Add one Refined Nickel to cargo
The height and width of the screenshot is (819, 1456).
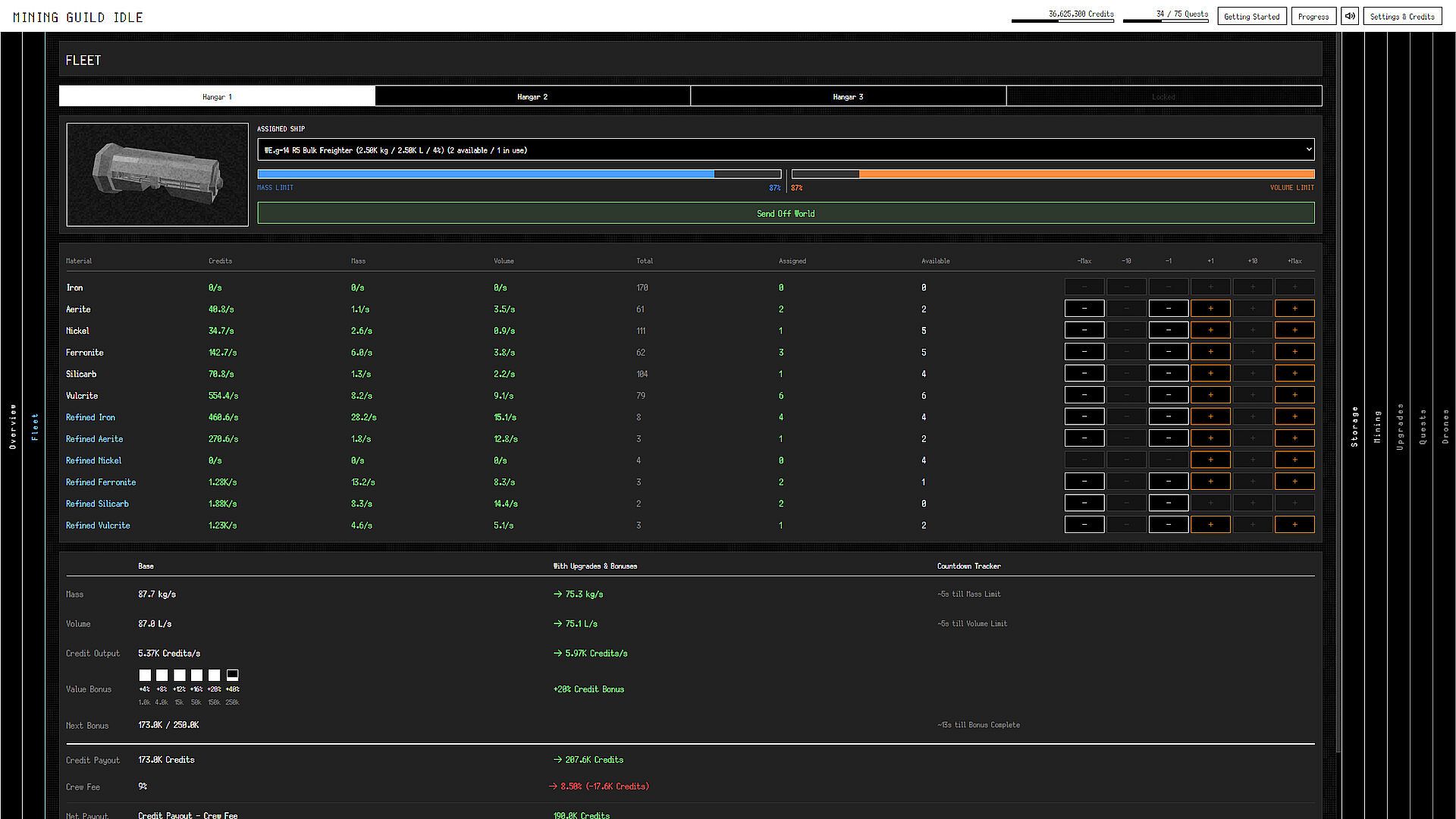coord(1210,460)
